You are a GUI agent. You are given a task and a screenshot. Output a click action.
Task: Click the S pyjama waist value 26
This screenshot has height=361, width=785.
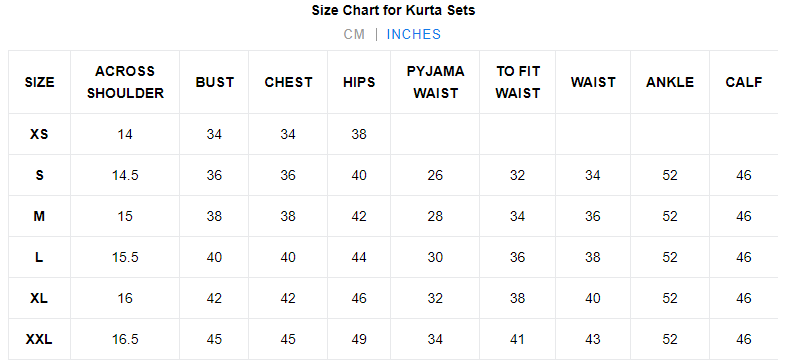pos(436,175)
